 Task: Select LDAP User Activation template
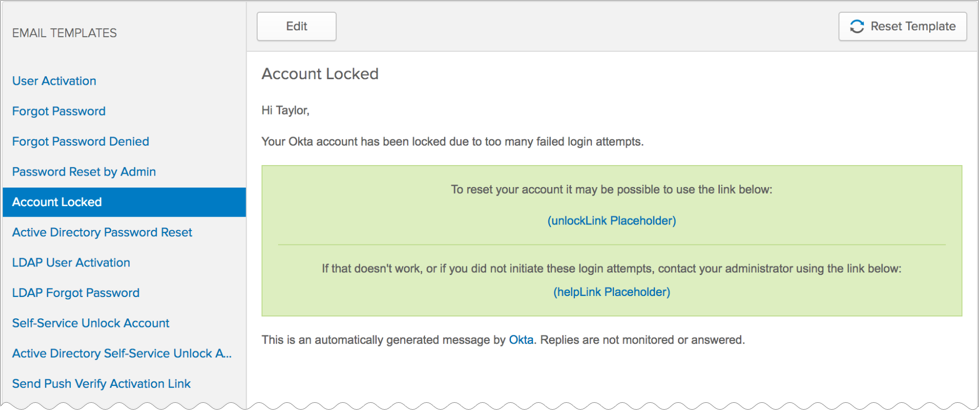click(x=71, y=263)
